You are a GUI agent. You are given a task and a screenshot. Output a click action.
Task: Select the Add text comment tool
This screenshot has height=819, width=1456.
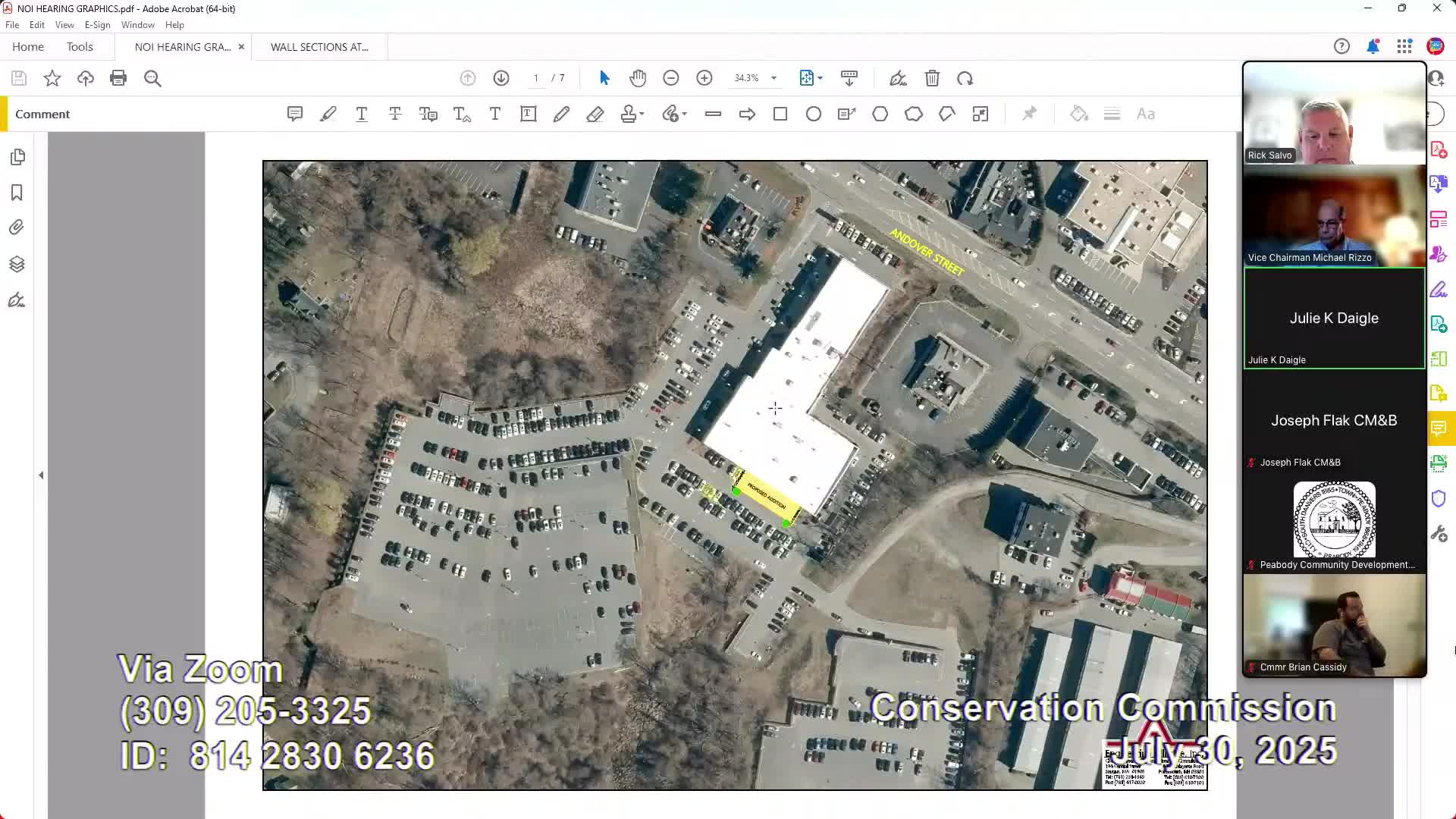[x=495, y=115]
